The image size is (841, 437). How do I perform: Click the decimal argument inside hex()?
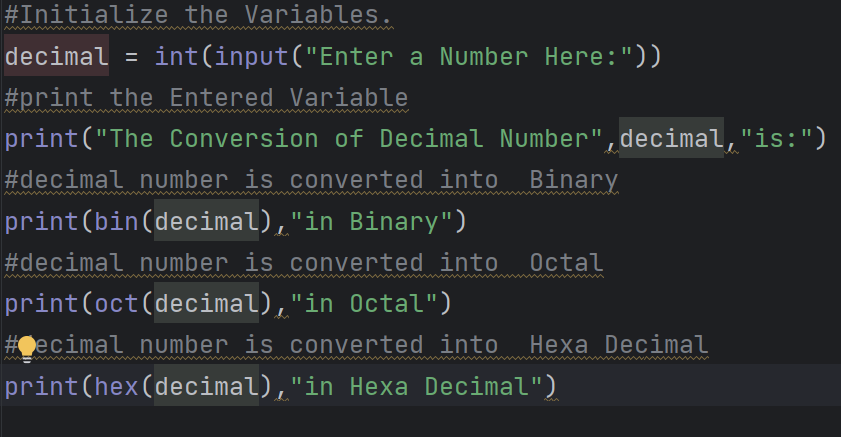click(x=206, y=386)
